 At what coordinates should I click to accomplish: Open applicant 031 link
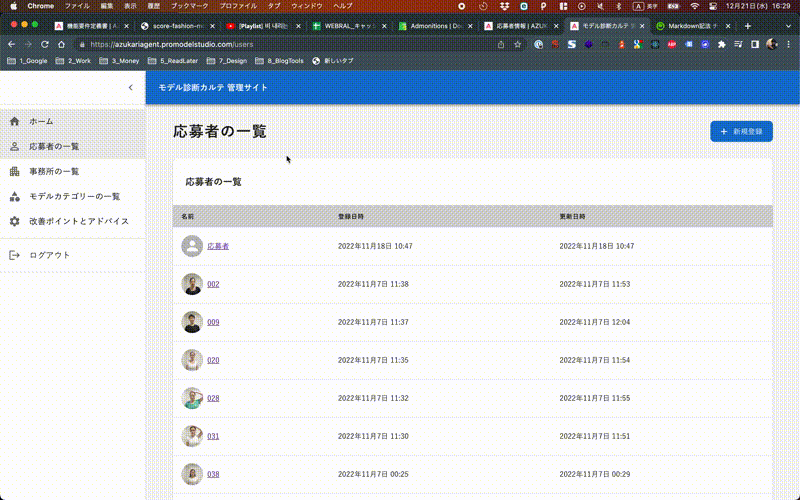(x=213, y=436)
